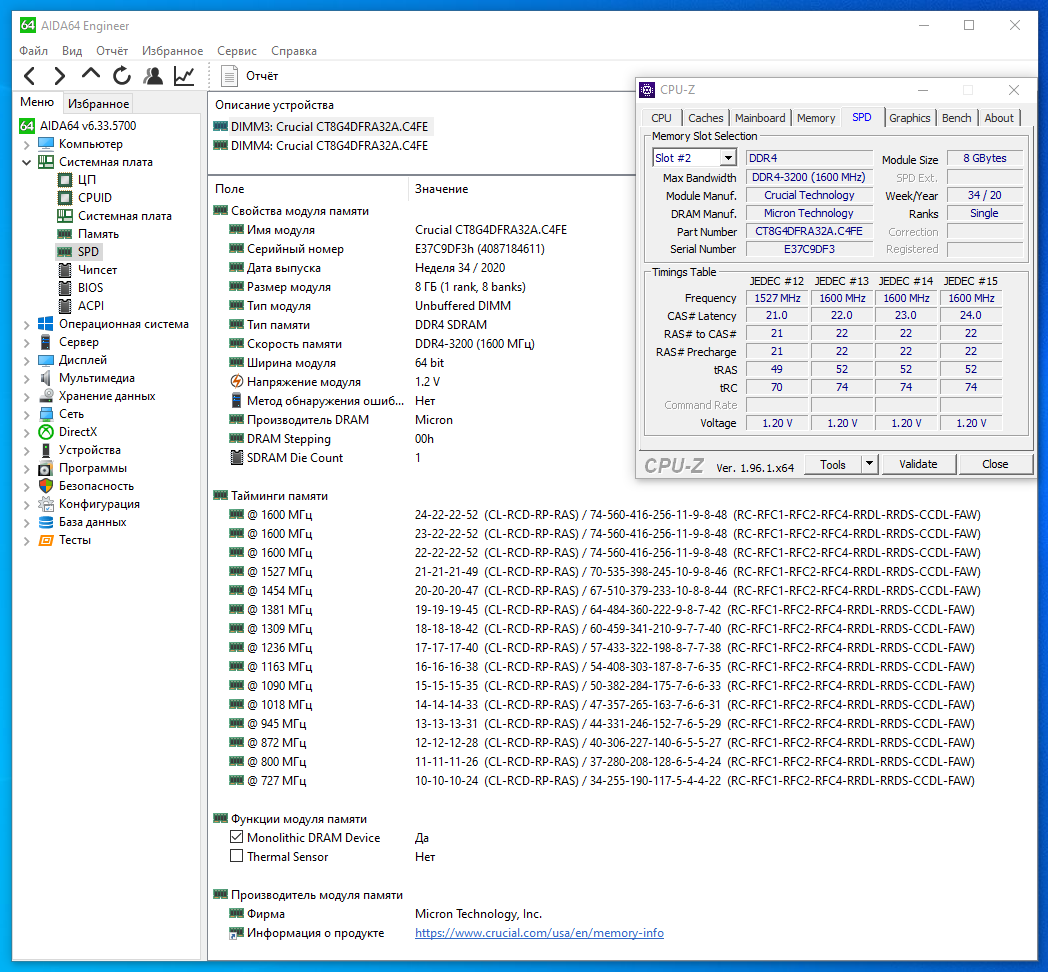Click the Refresh toolbar icon

(122, 75)
